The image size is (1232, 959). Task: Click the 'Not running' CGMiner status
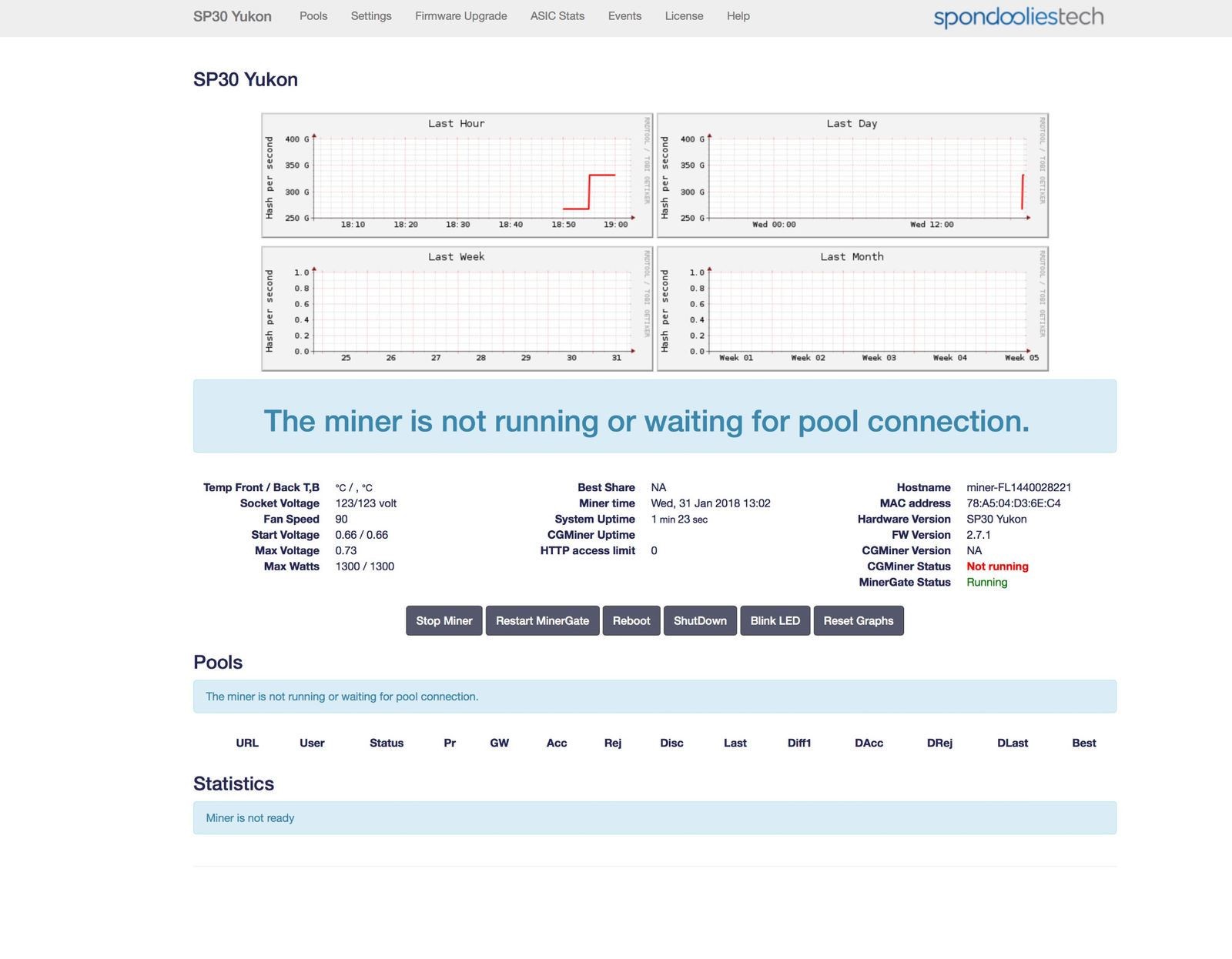point(997,566)
